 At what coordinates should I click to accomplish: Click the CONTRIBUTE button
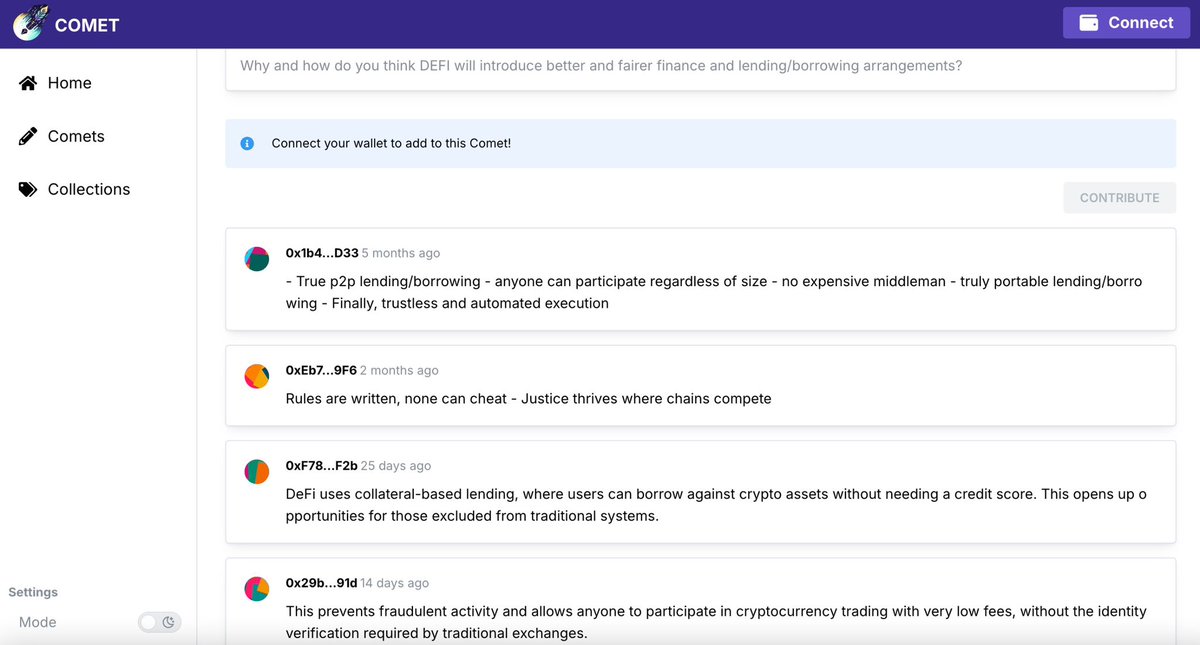pyautogui.click(x=1119, y=197)
